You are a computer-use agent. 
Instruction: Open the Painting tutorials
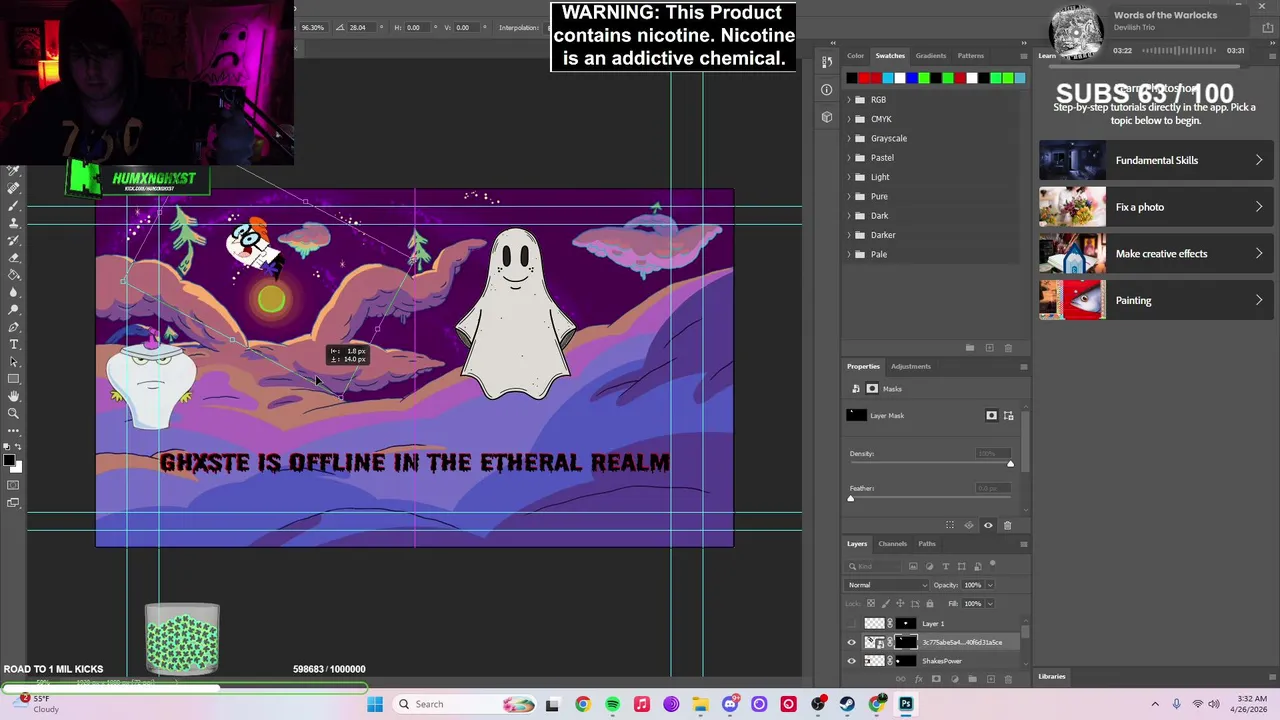point(1154,300)
